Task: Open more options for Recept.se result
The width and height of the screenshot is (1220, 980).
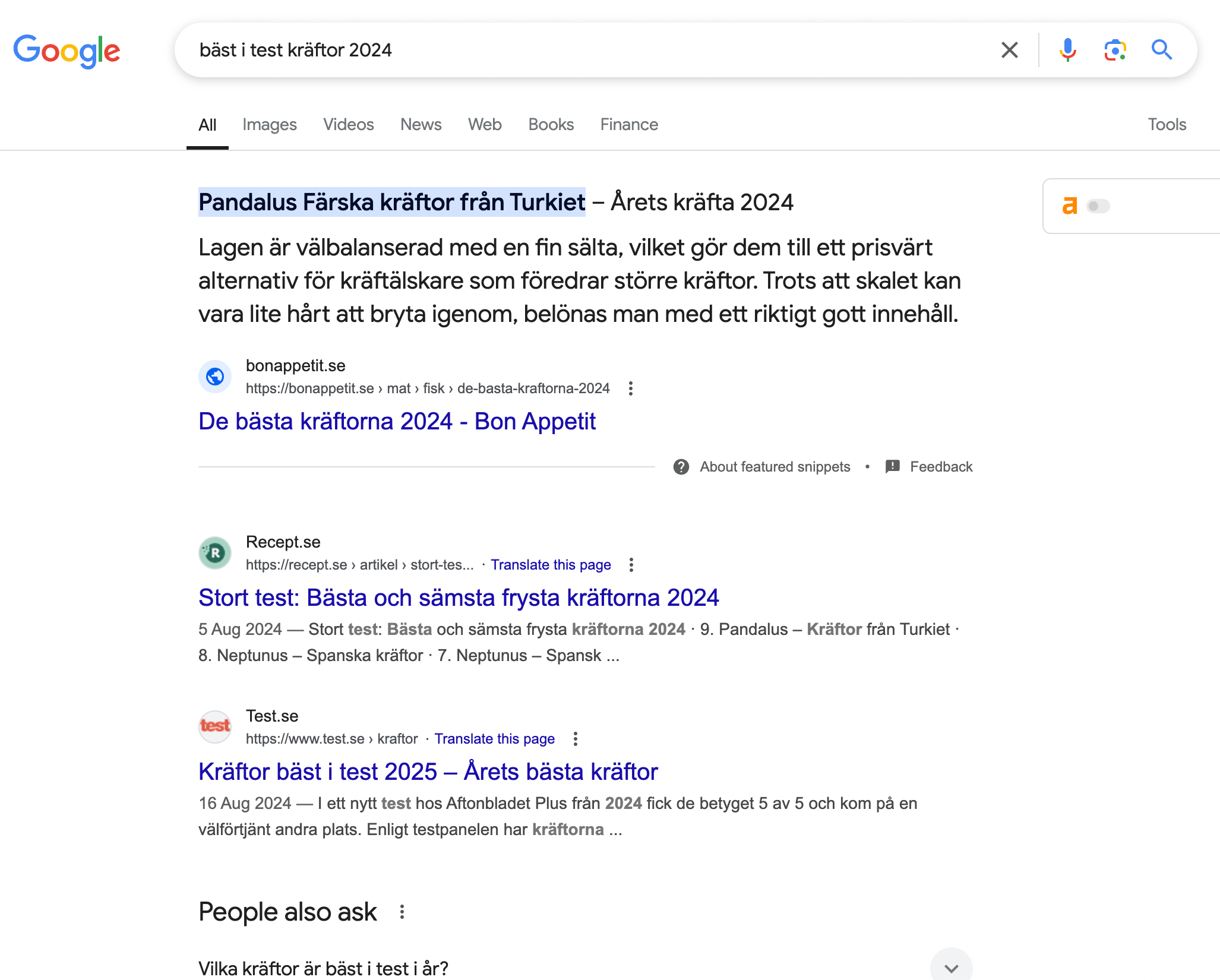Action: [x=631, y=565]
